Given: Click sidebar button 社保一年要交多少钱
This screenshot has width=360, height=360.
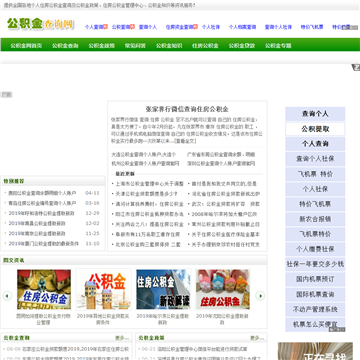Looking at the screenshot, I should click(315, 264).
